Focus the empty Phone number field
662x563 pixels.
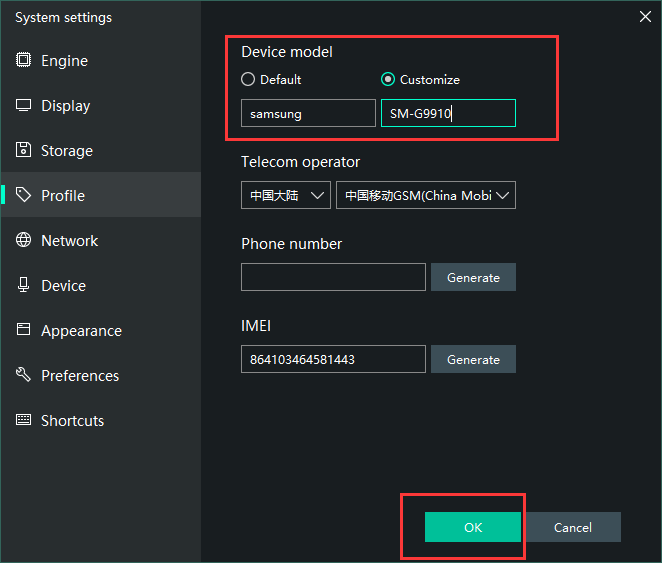click(x=333, y=278)
